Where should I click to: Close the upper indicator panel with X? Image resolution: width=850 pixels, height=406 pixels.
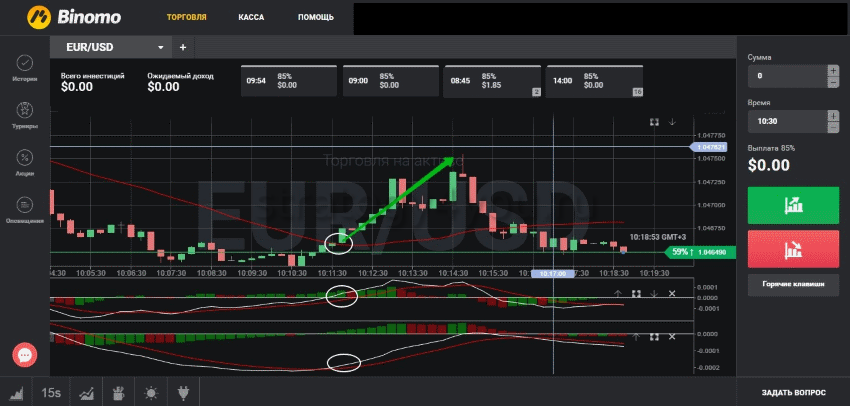672,294
